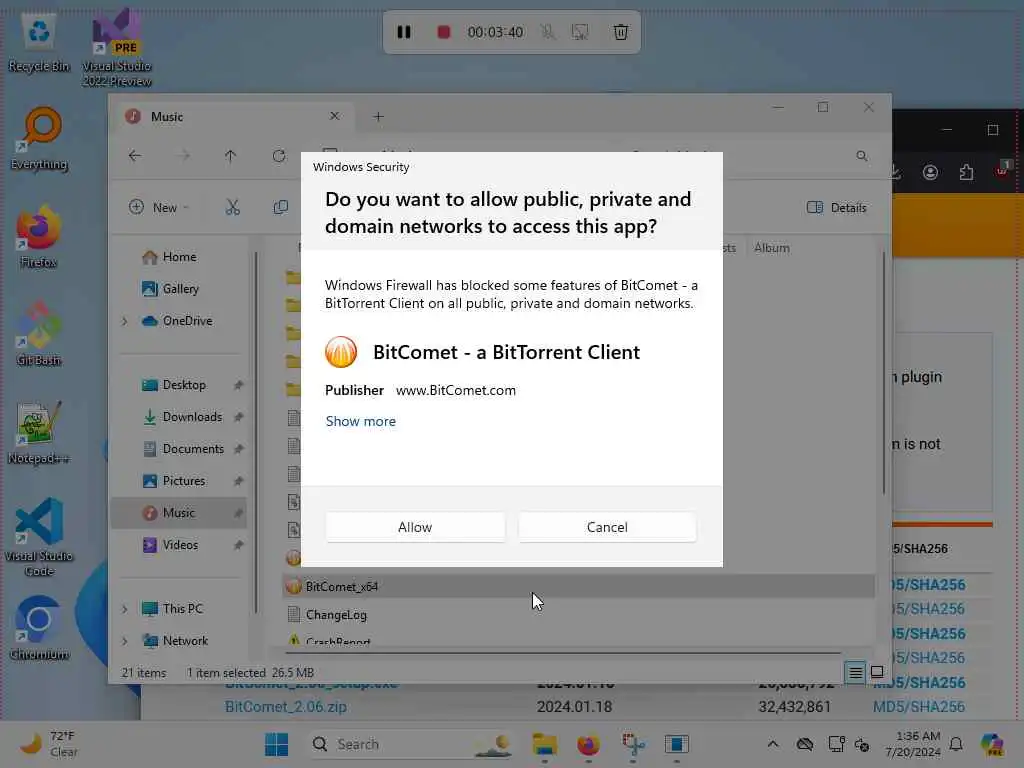
Task: Click the taskbar Search box
Action: pos(410,744)
